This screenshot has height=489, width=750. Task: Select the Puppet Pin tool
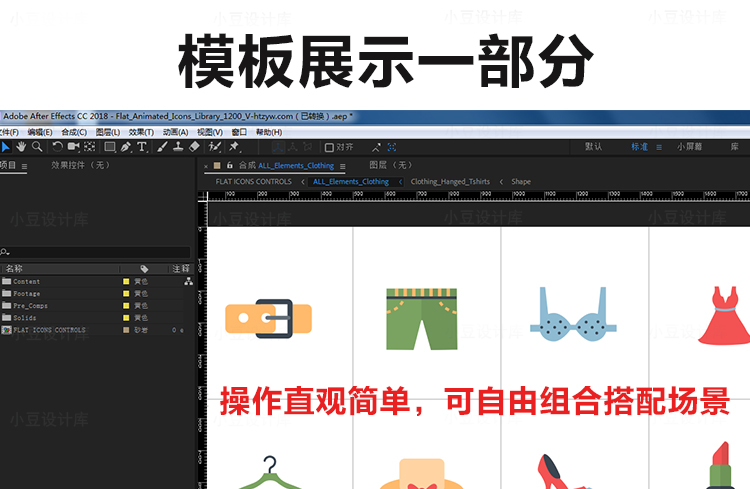pos(234,147)
